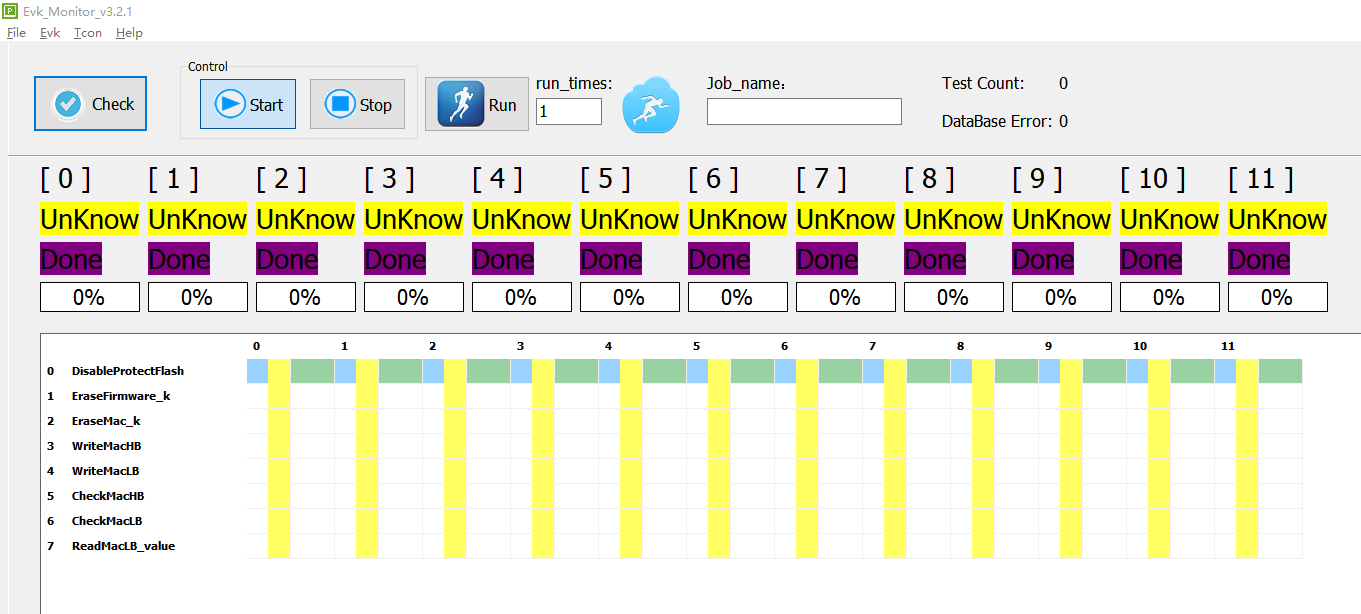
Task: Click the UnKnow status label for slot 0
Action: (89, 219)
